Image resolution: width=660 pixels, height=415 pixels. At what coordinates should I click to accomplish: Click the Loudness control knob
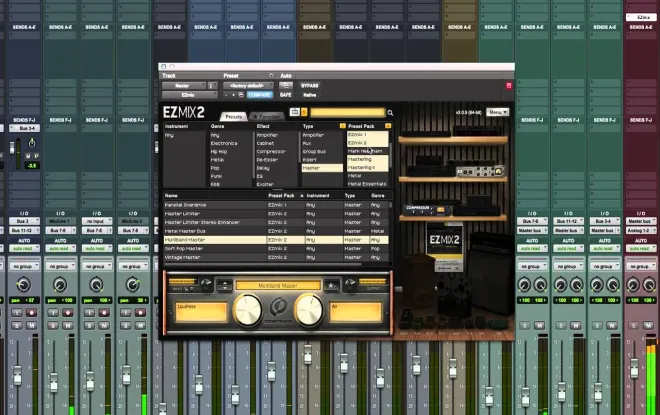click(248, 310)
